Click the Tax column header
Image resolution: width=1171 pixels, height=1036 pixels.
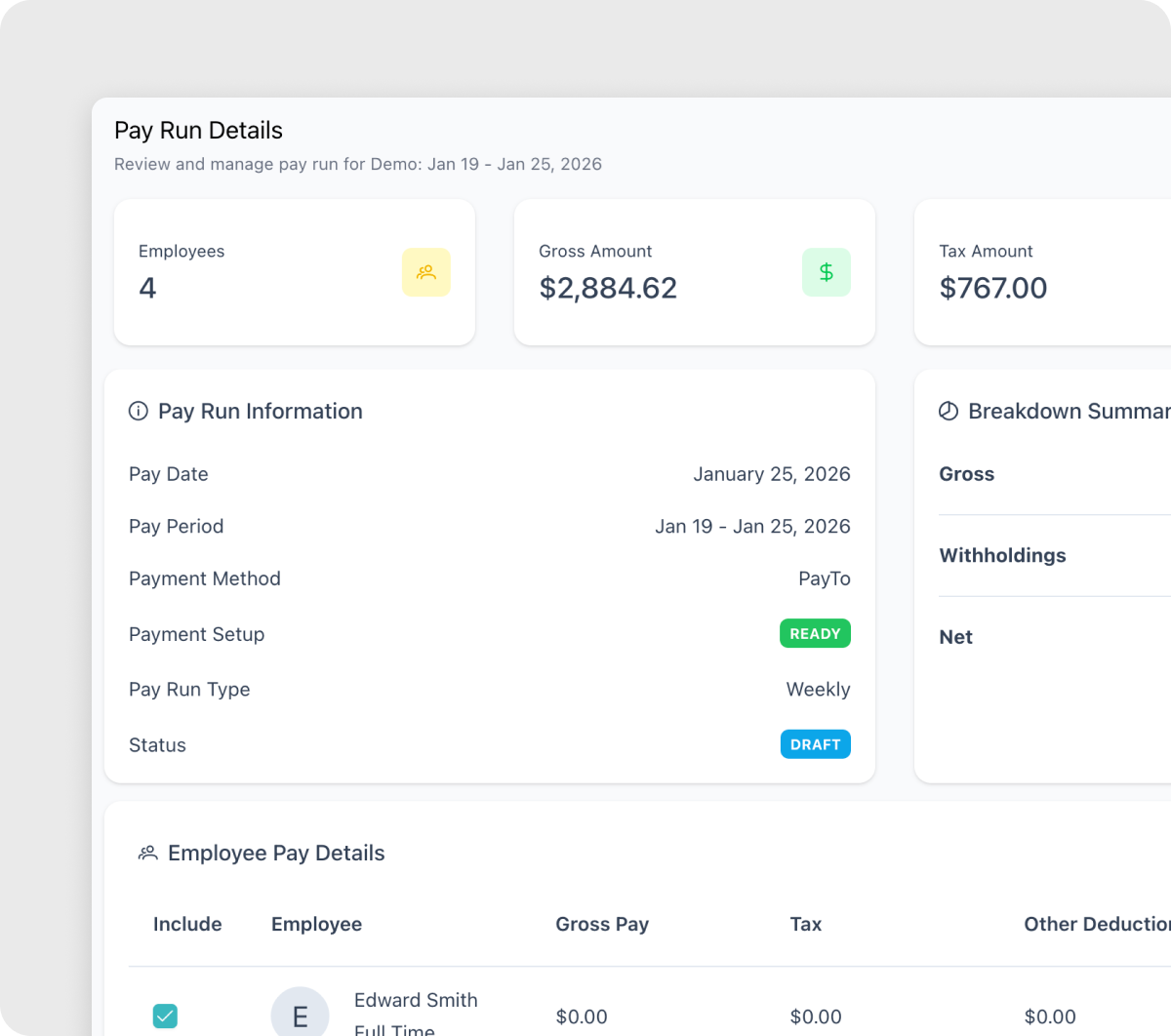click(x=805, y=925)
